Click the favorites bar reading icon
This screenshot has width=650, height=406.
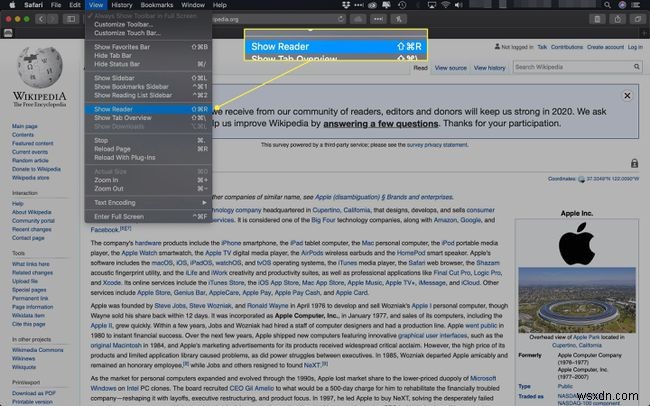(8, 33)
